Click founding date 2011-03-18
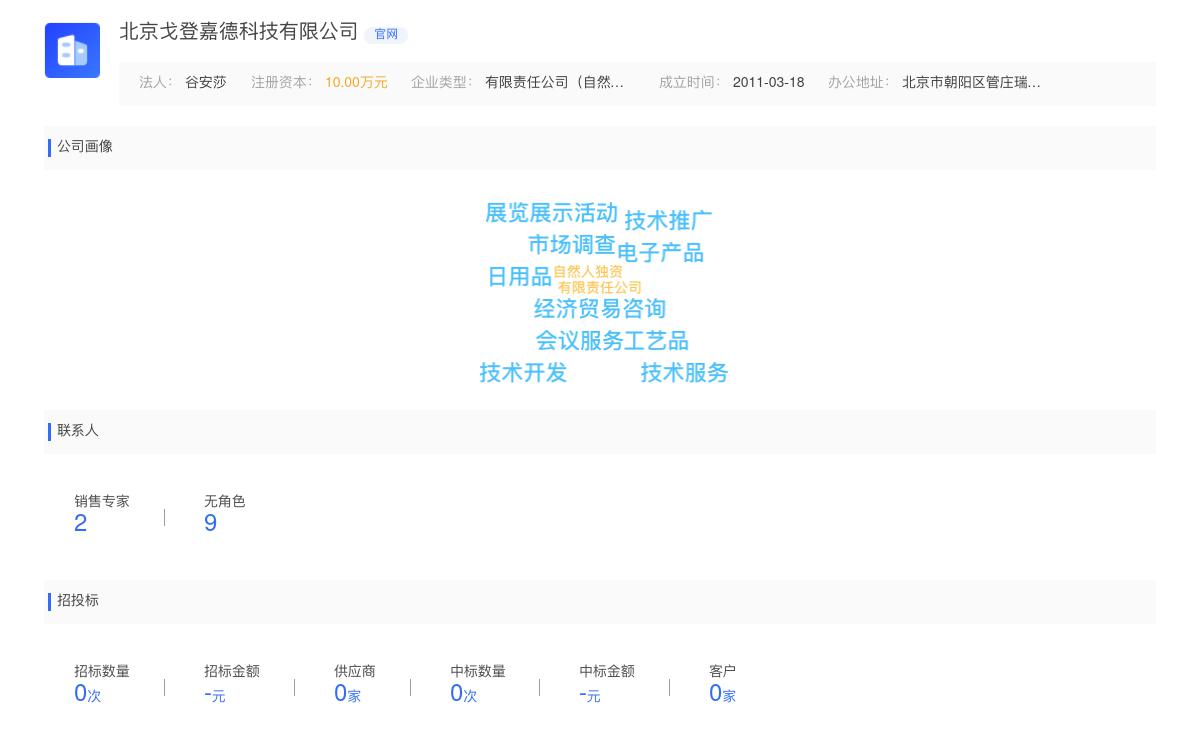Image resolution: width=1200 pixels, height=752 pixels. coord(767,83)
